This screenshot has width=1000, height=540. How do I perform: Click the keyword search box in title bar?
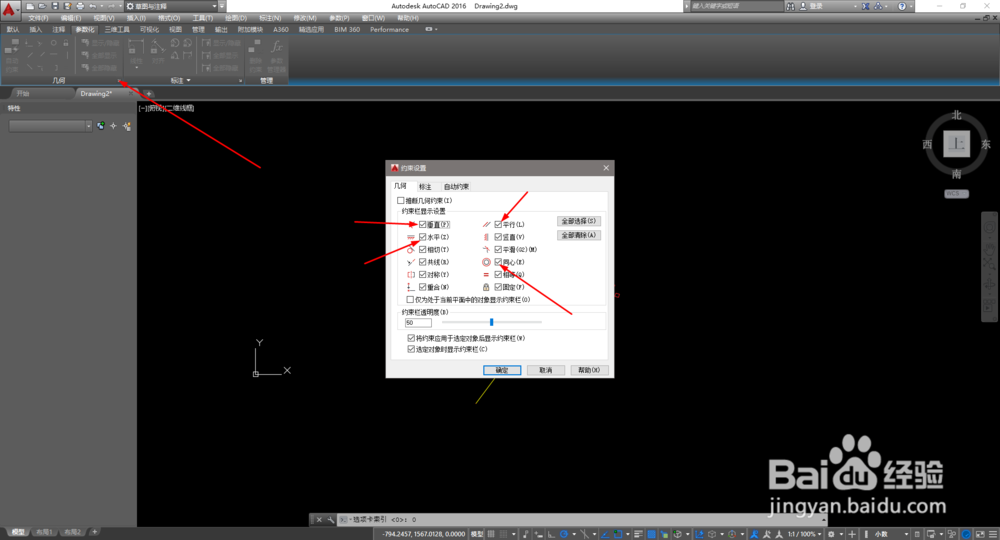point(735,6)
